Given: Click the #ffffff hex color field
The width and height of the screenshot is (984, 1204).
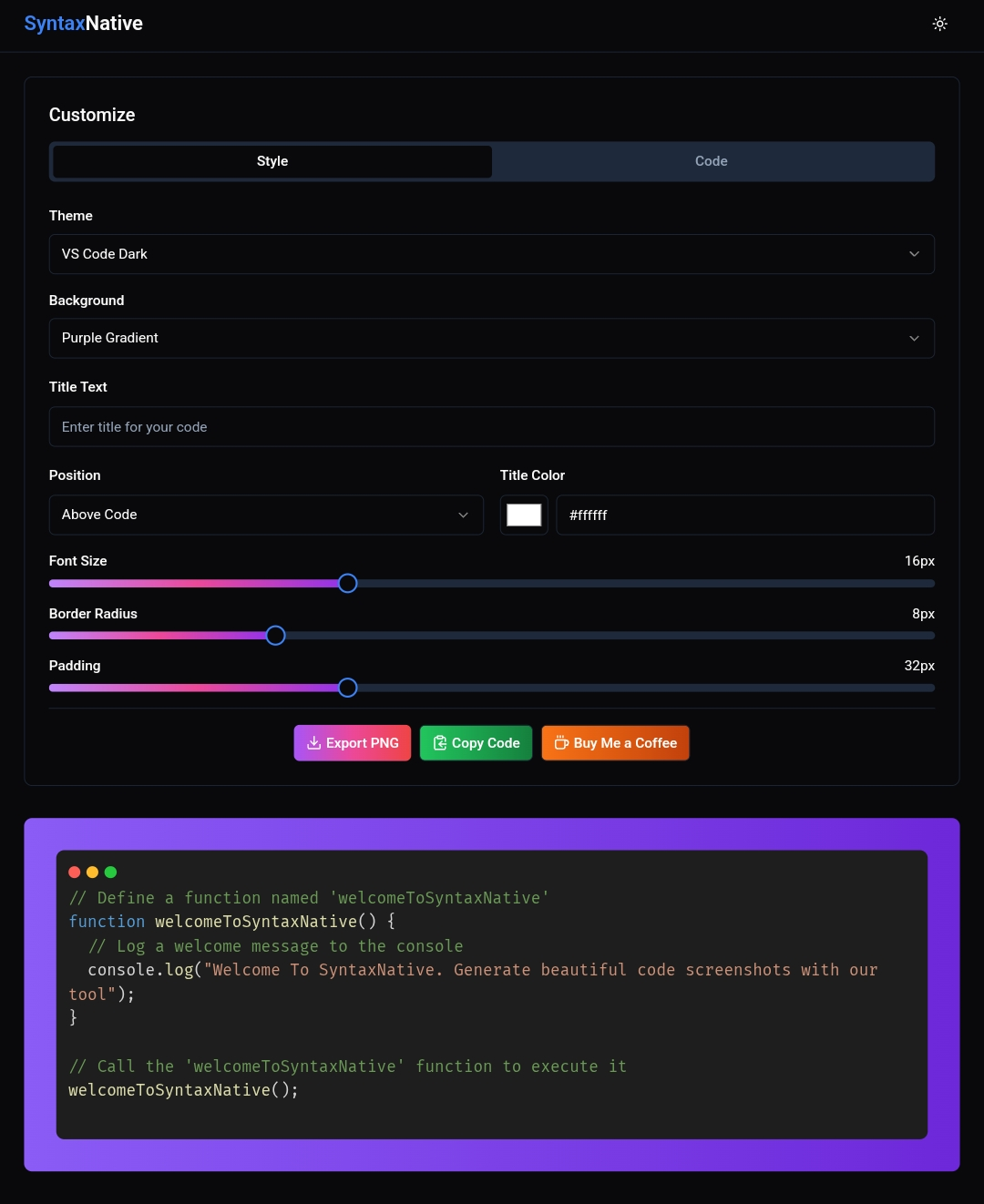Looking at the screenshot, I should (x=745, y=515).
